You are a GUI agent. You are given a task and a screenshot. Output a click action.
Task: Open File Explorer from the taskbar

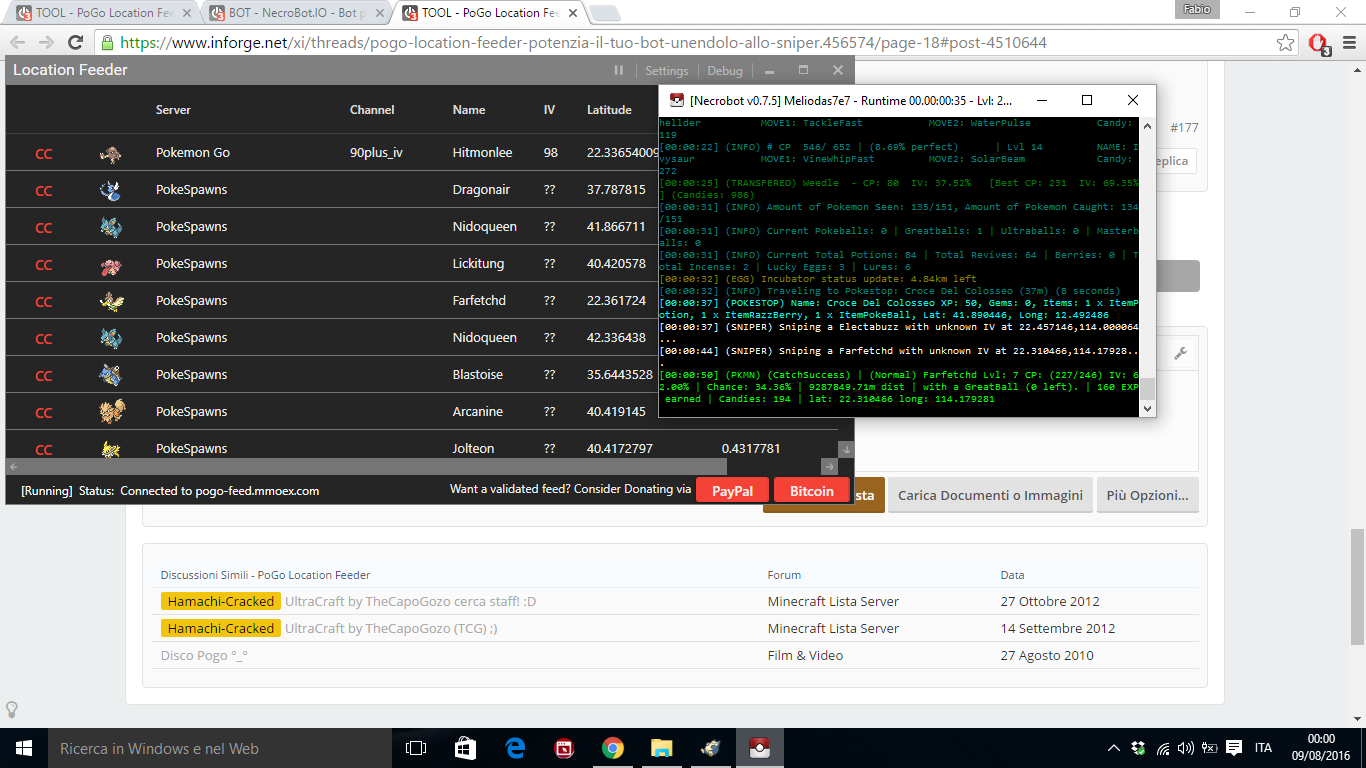pyautogui.click(x=662, y=748)
